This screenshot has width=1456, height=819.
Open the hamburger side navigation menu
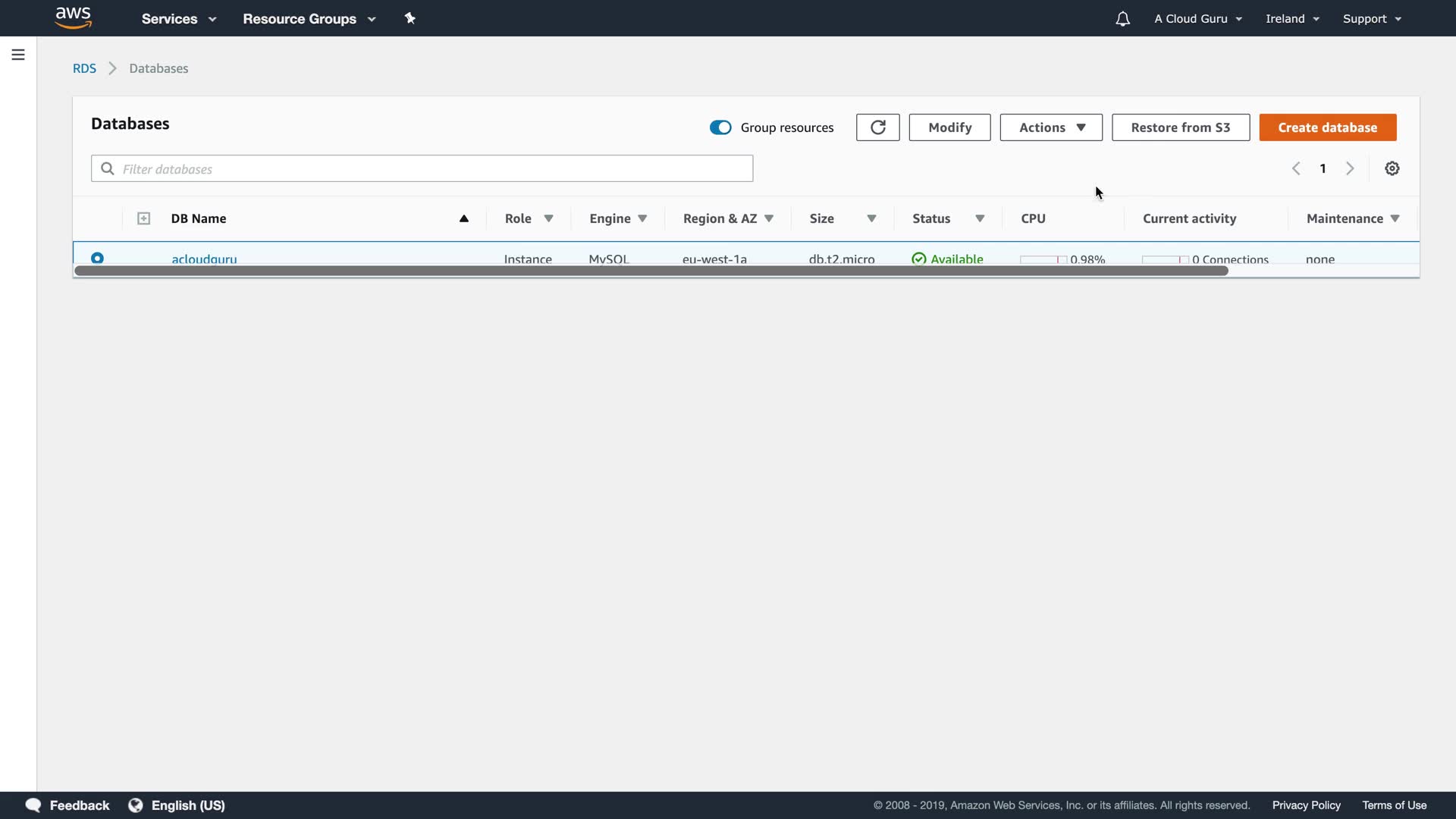[x=18, y=55]
